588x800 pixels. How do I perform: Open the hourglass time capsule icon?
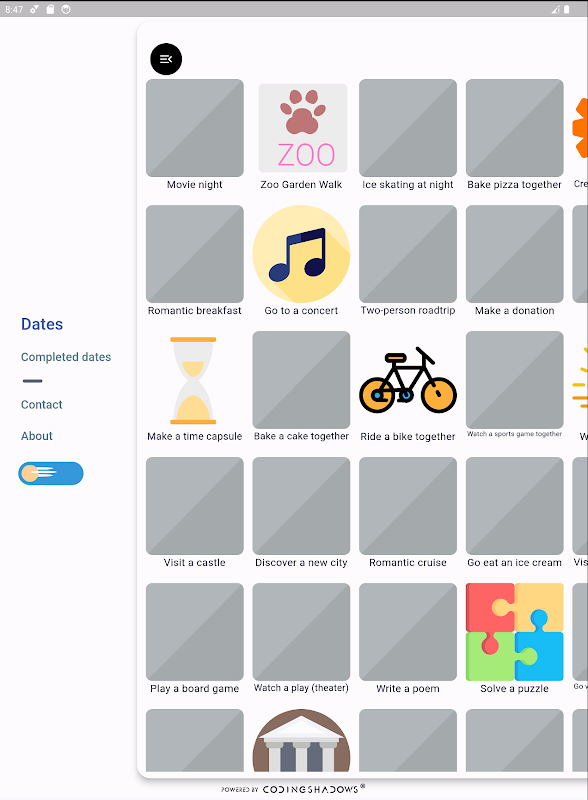click(x=193, y=381)
